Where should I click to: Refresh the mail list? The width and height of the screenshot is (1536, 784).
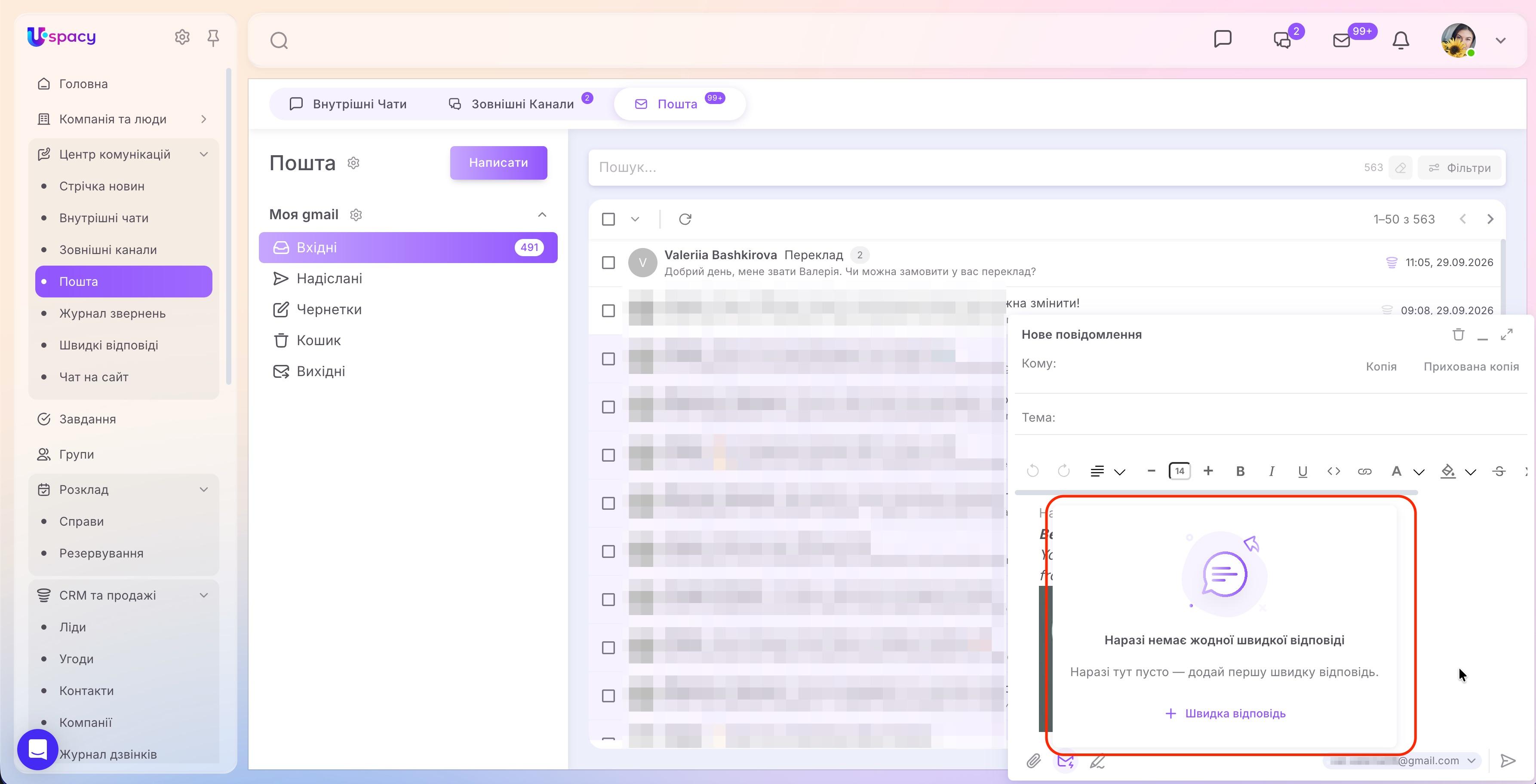(685, 219)
